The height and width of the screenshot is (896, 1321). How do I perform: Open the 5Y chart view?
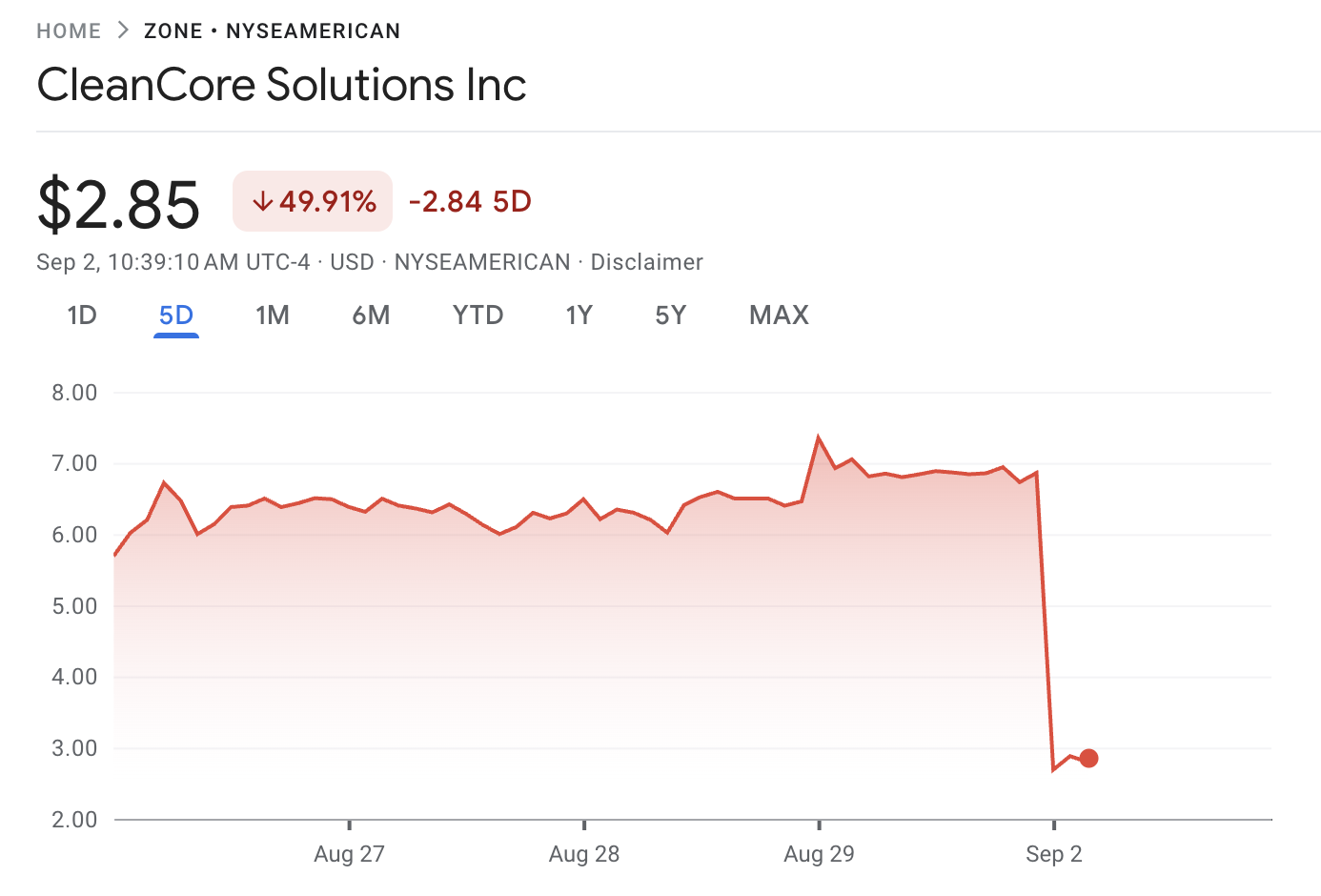pos(670,315)
